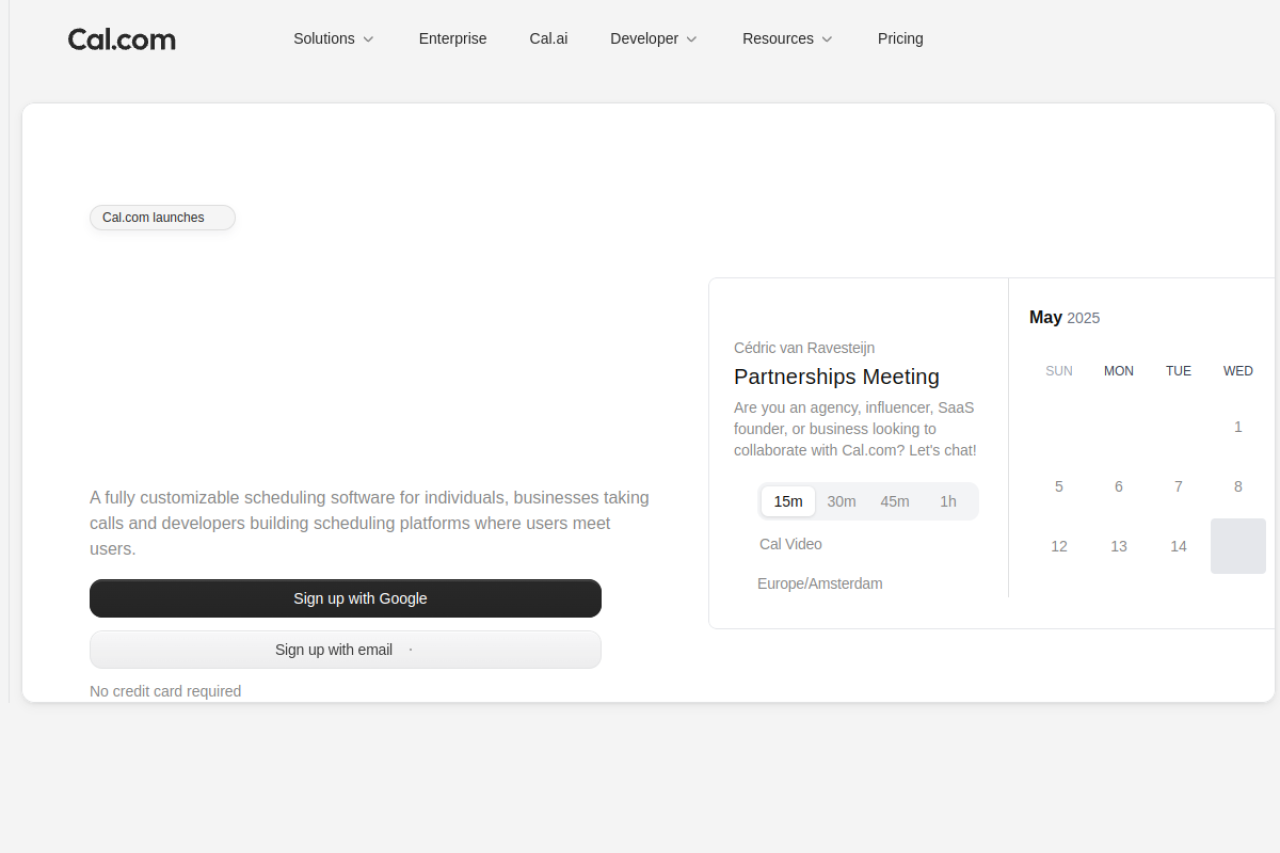1280x853 pixels.
Task: Click the Resources menu label
Action: click(x=778, y=39)
